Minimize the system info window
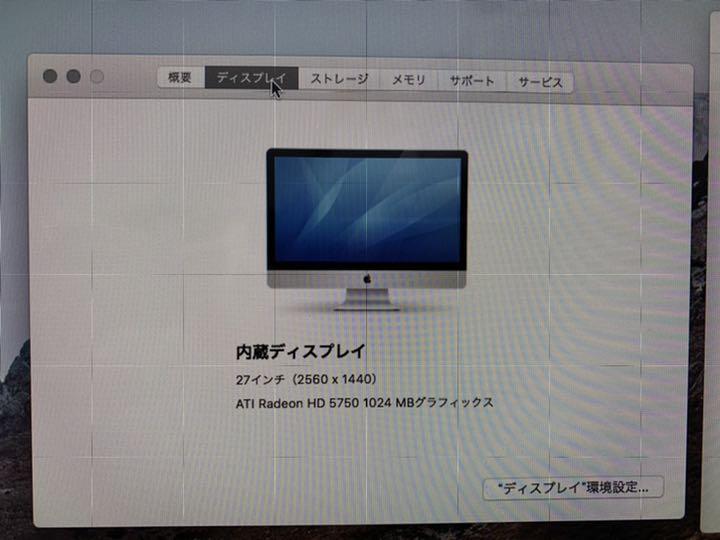The width and height of the screenshot is (720, 540). click(x=73, y=76)
